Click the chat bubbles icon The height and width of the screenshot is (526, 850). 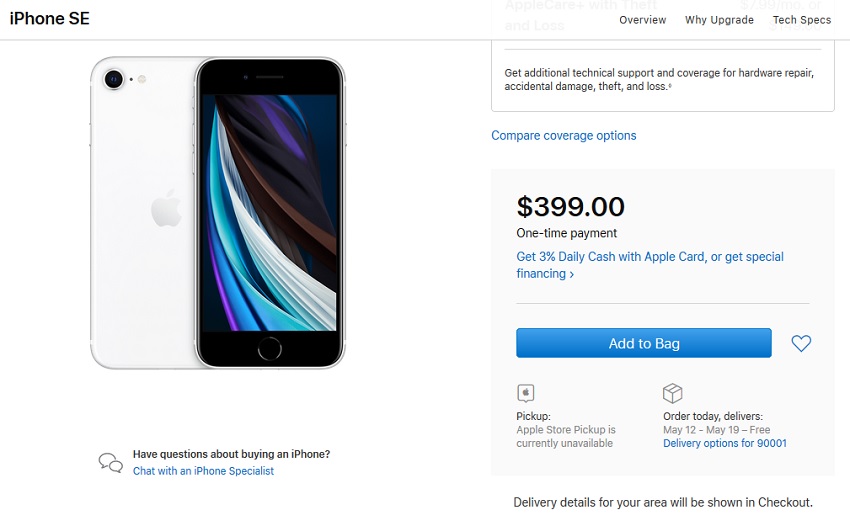click(111, 463)
